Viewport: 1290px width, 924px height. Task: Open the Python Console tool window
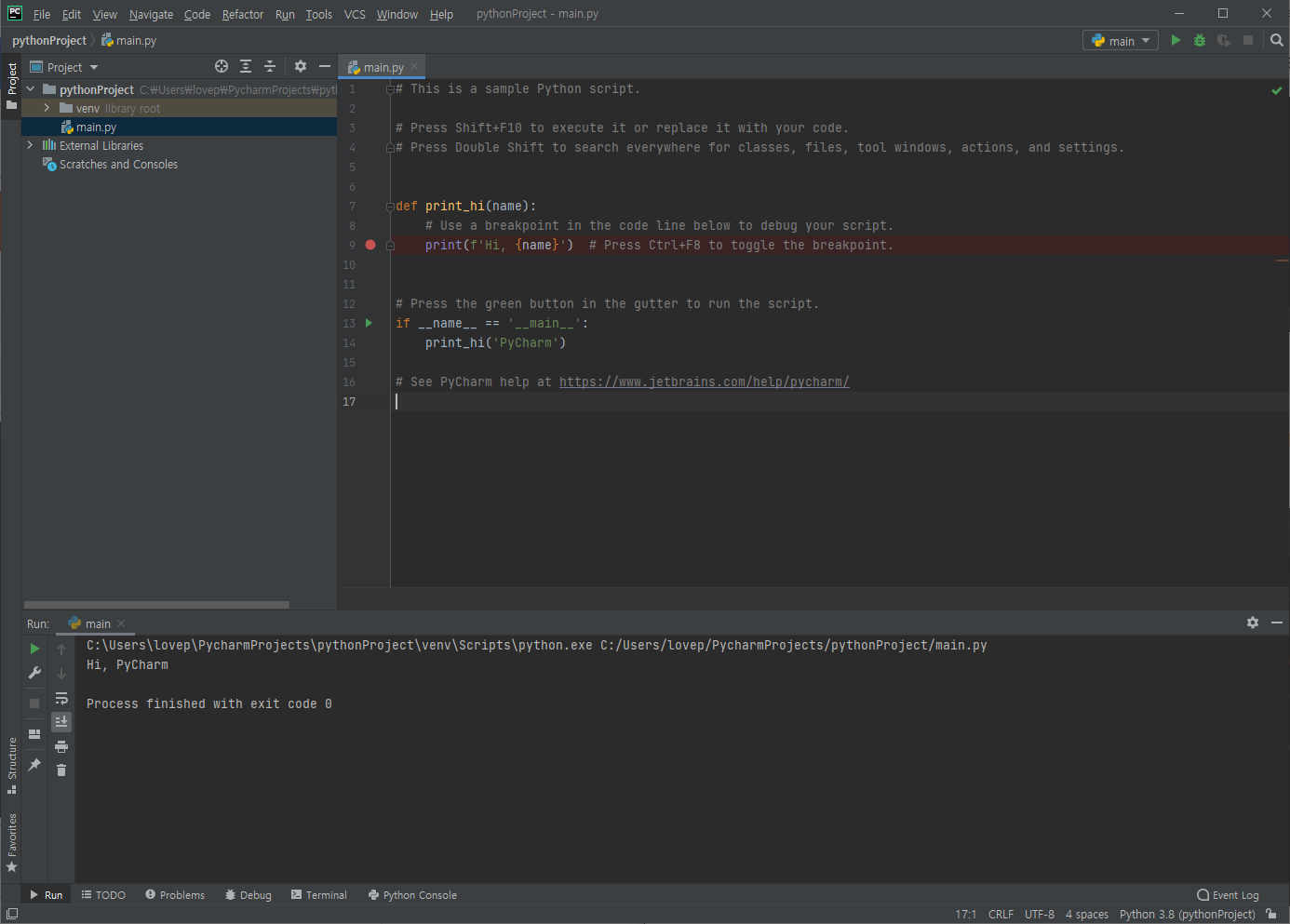(x=413, y=894)
